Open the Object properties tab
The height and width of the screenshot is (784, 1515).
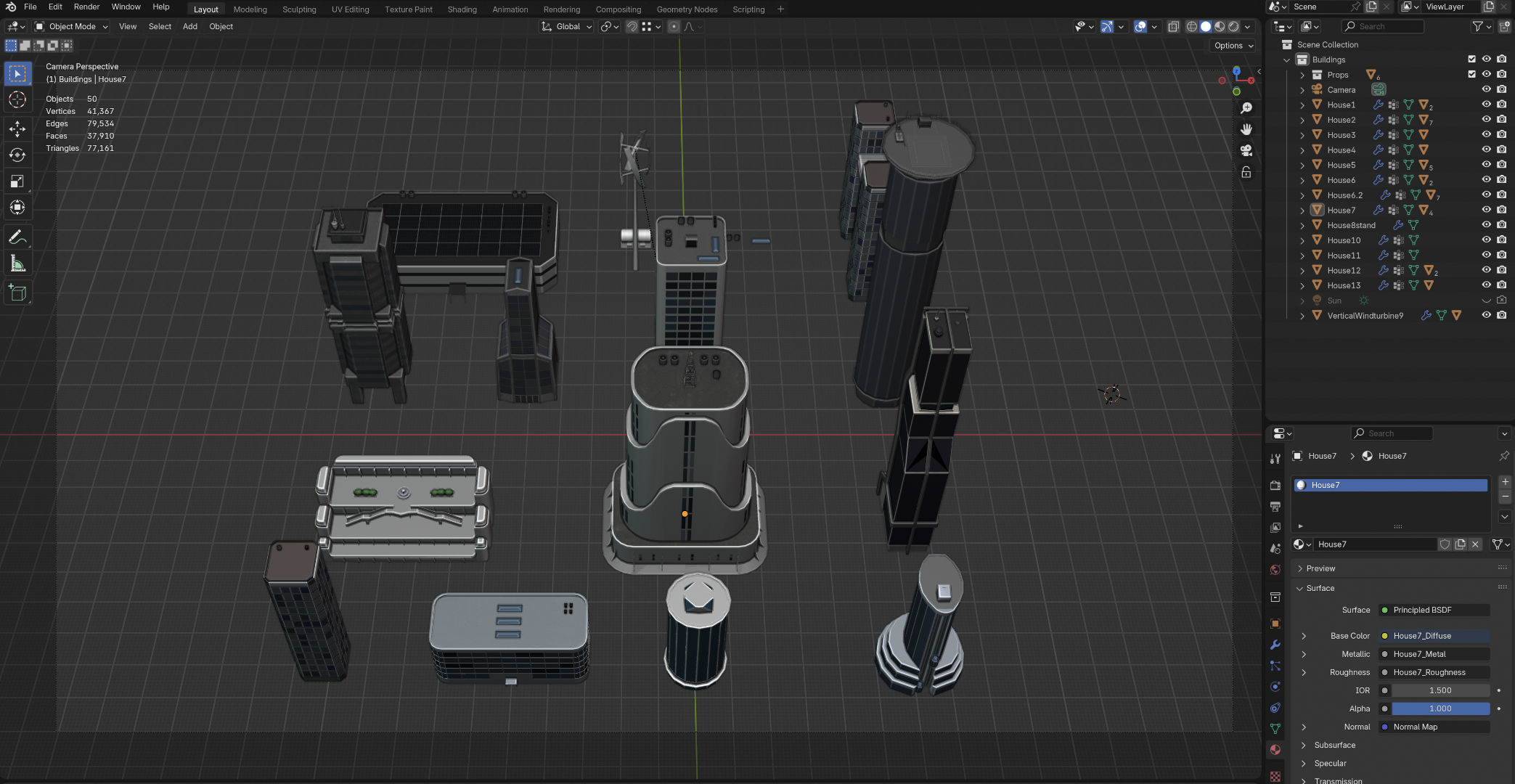(x=1275, y=624)
